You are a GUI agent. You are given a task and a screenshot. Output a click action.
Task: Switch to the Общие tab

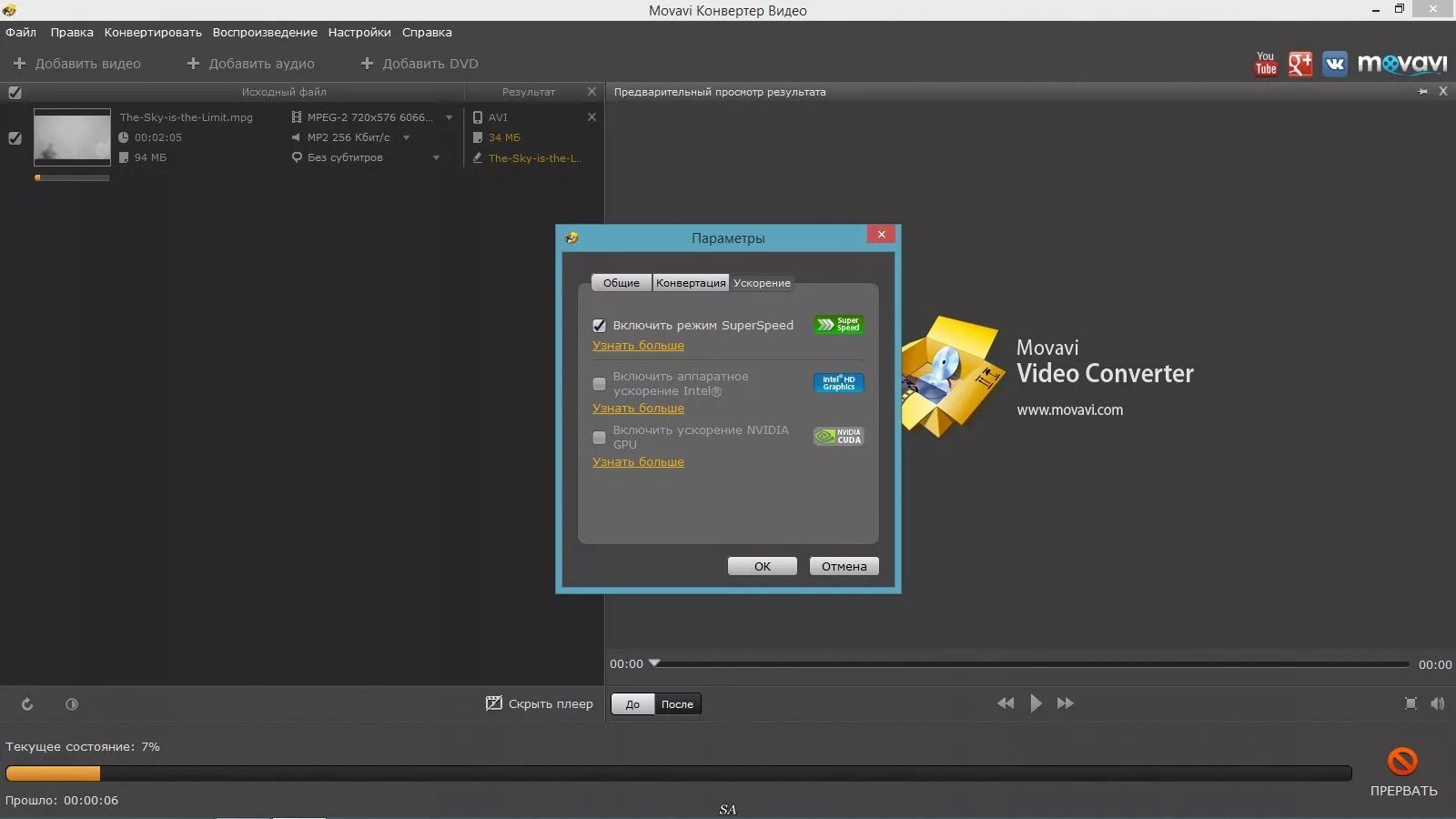pos(622,283)
